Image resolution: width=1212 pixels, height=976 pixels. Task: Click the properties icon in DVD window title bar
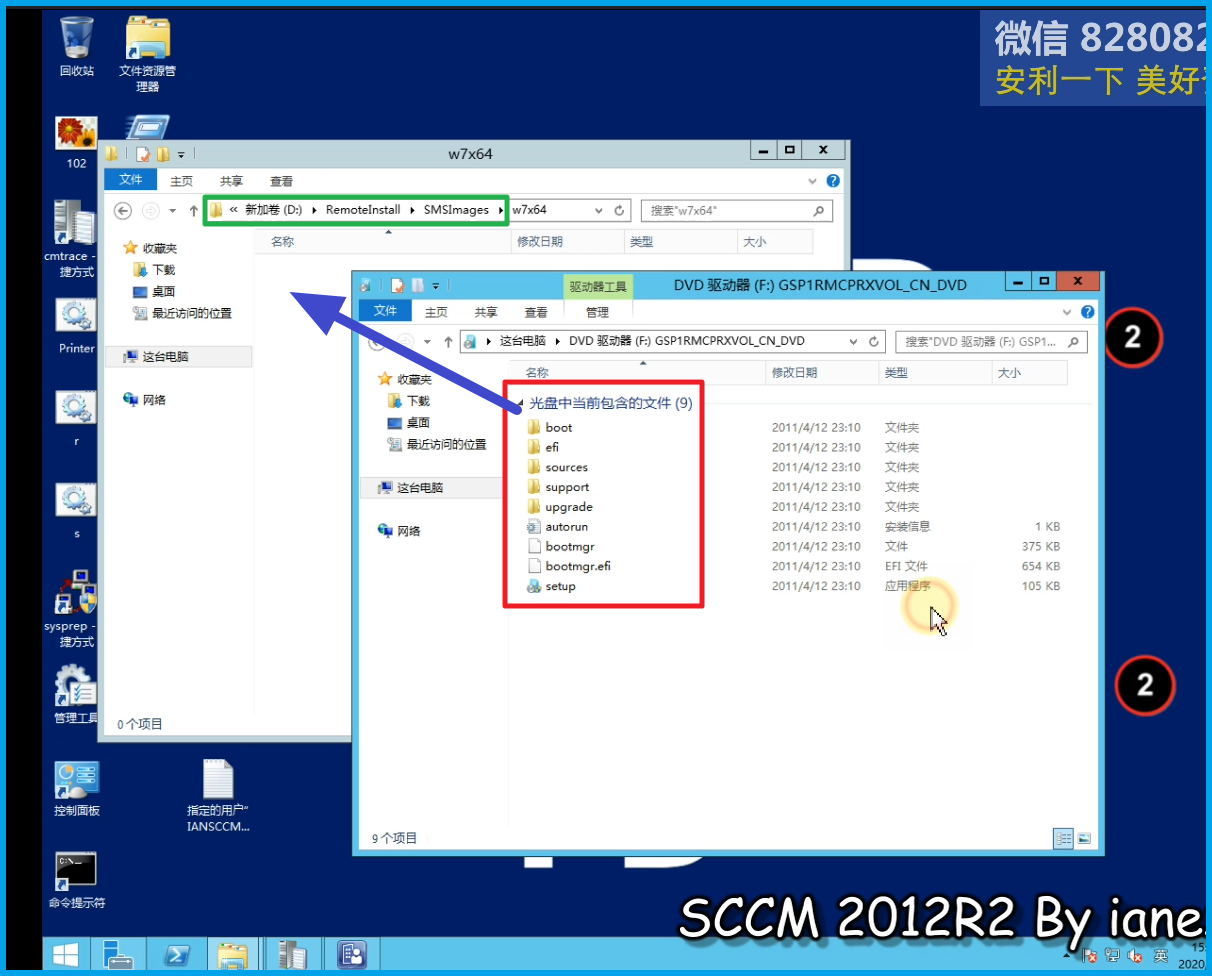pos(397,285)
